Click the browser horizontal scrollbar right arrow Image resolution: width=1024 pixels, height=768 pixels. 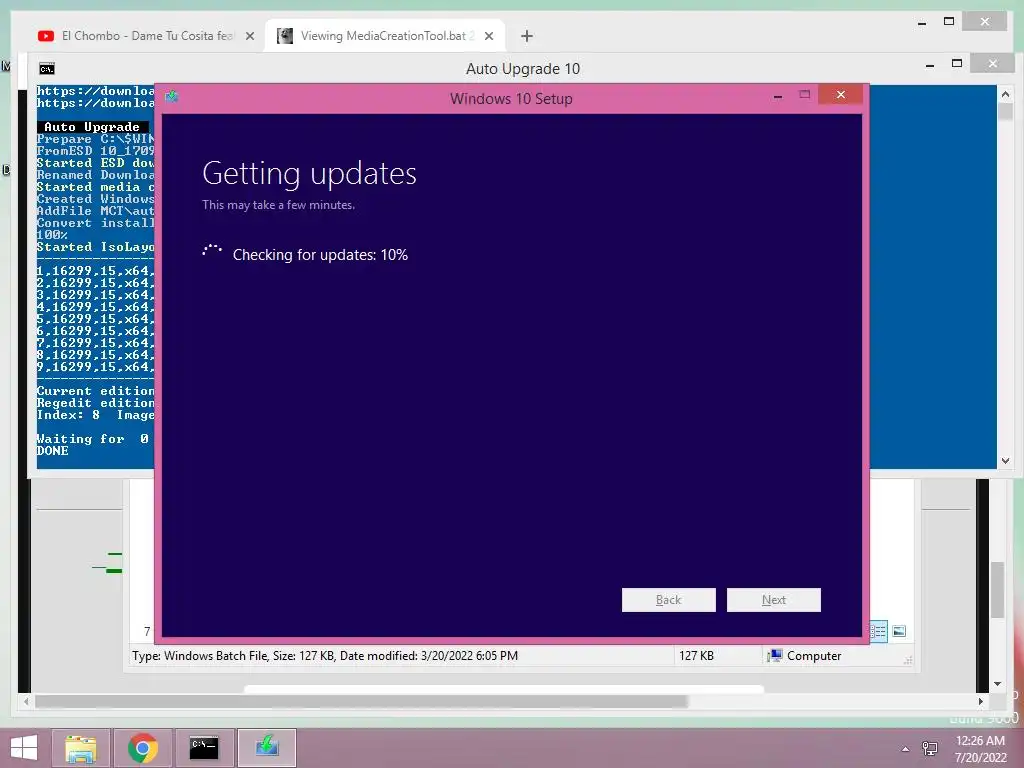[980, 701]
